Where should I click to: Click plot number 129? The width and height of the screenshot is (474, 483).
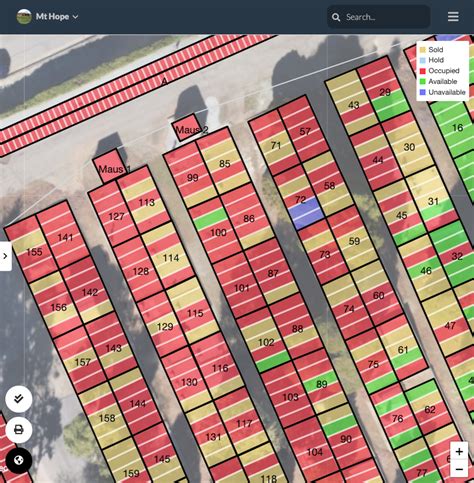pos(165,327)
